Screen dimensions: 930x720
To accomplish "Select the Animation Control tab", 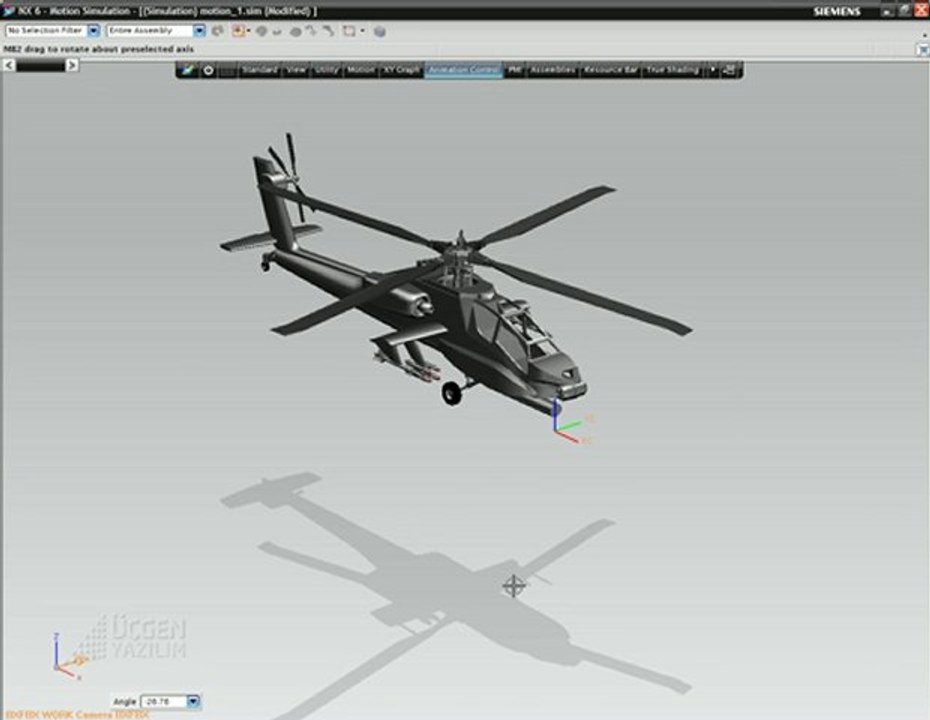I will [x=464, y=70].
